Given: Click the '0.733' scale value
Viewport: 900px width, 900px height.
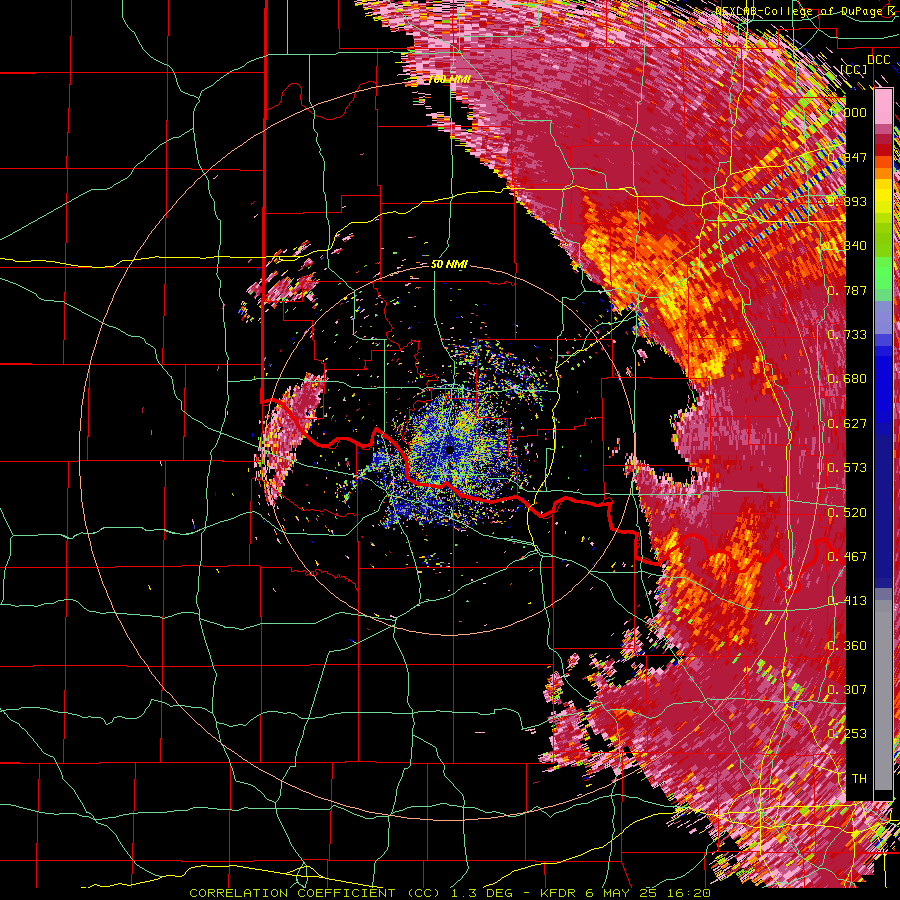Looking at the screenshot, I should (848, 335).
